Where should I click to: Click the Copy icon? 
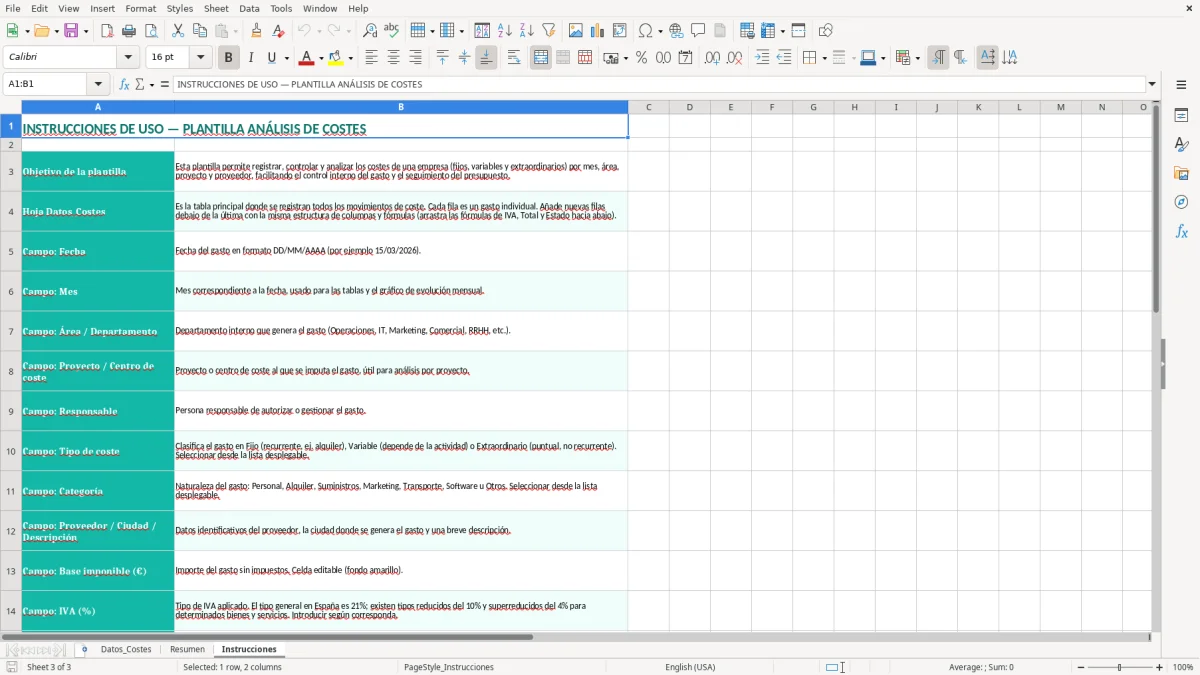(x=200, y=31)
